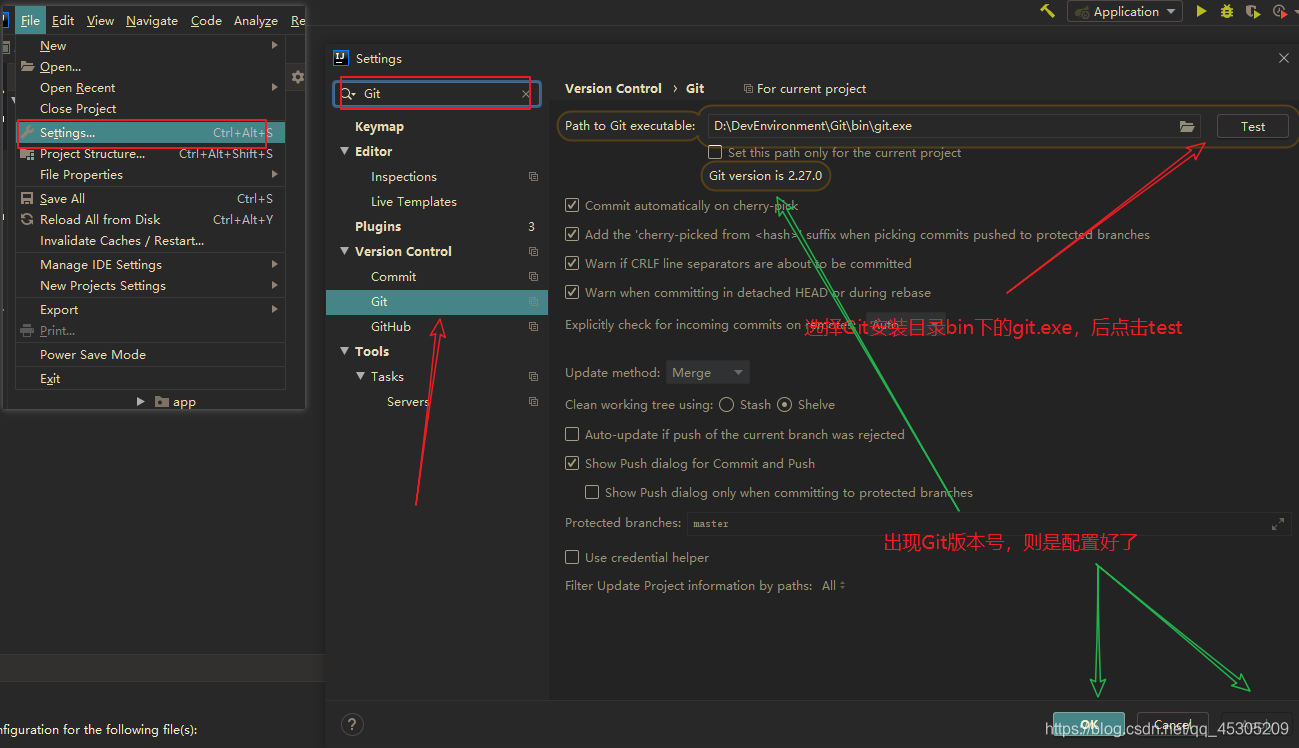Select the Shelve radio button
1299x748 pixels.
pyautogui.click(x=785, y=404)
